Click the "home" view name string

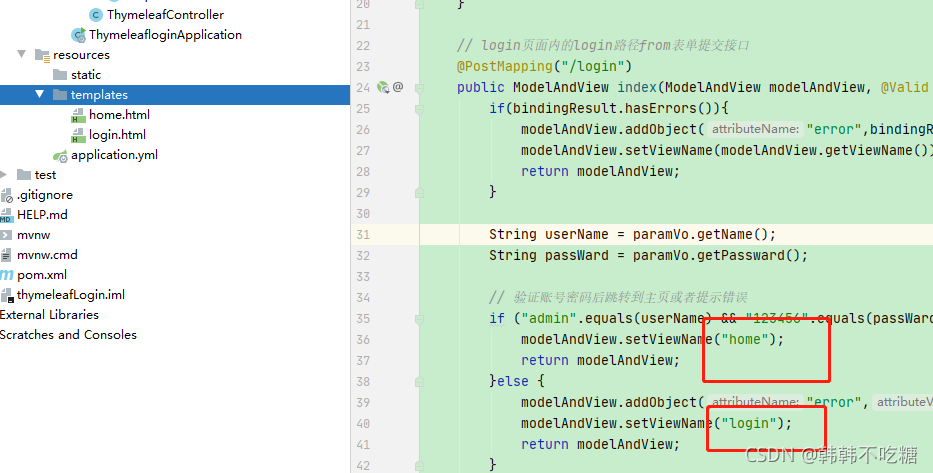pos(745,339)
